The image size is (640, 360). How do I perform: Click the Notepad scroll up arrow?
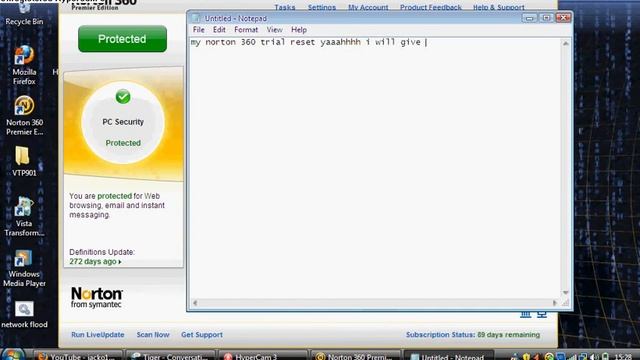point(566,43)
